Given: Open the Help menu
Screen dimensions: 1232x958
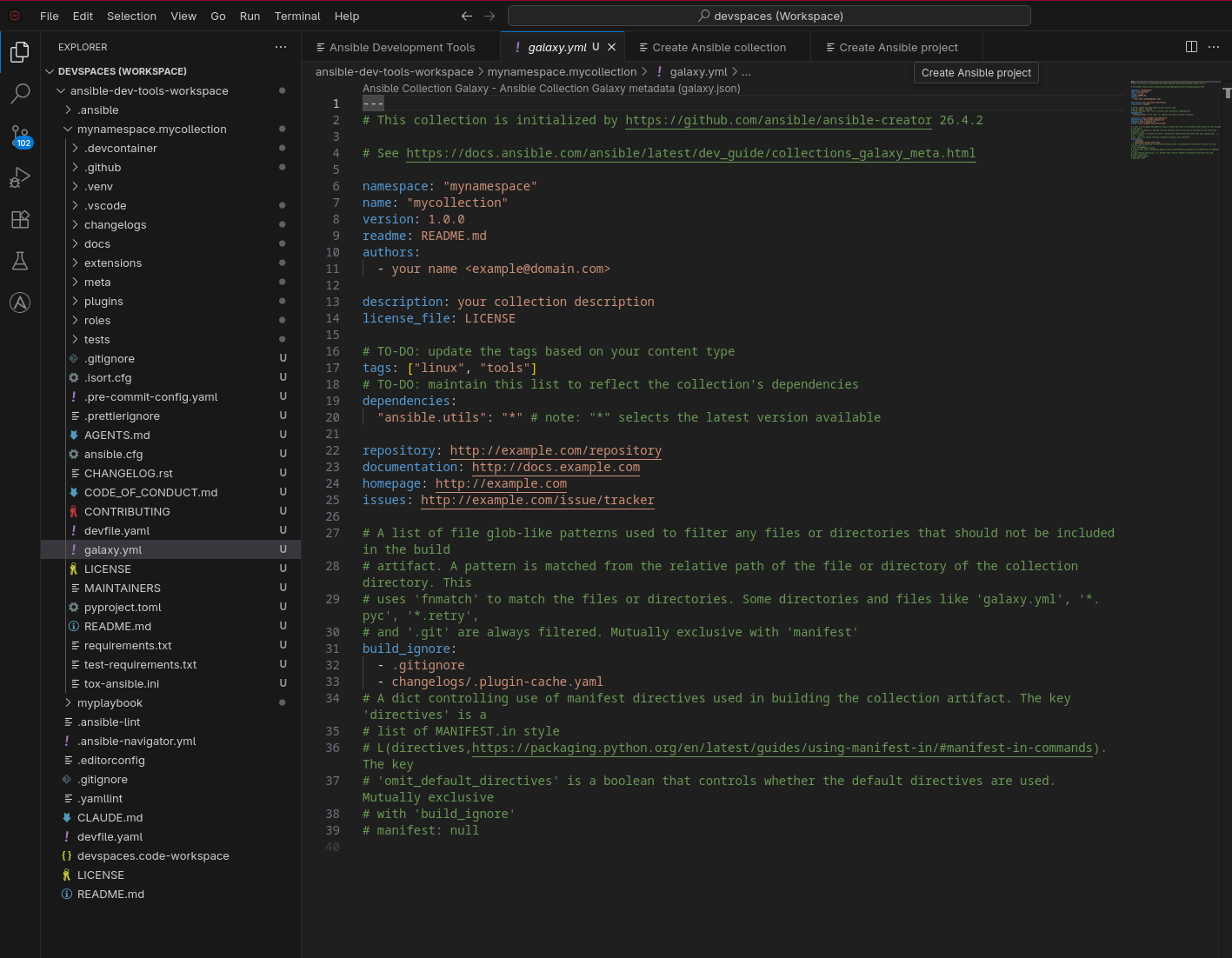Looking at the screenshot, I should click(347, 16).
